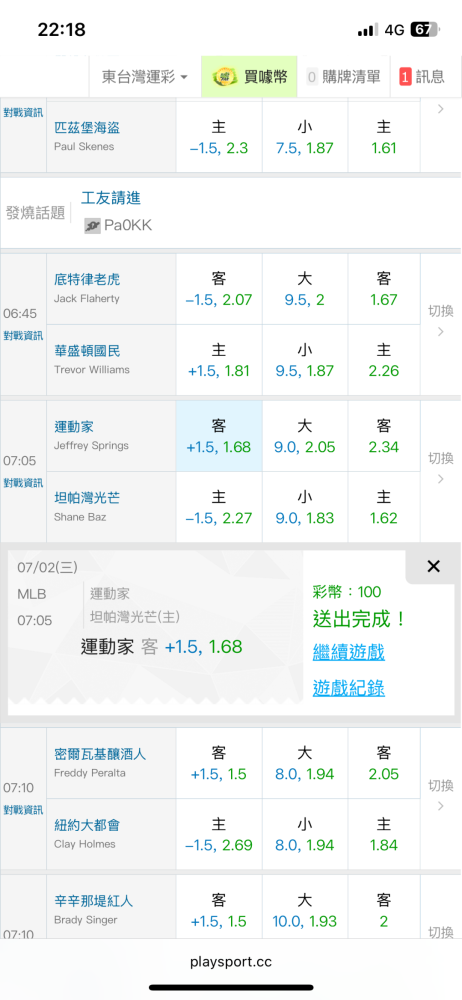The image size is (462, 1000).
Task: Open 運動家 team link in game row
Action: pos(73,427)
